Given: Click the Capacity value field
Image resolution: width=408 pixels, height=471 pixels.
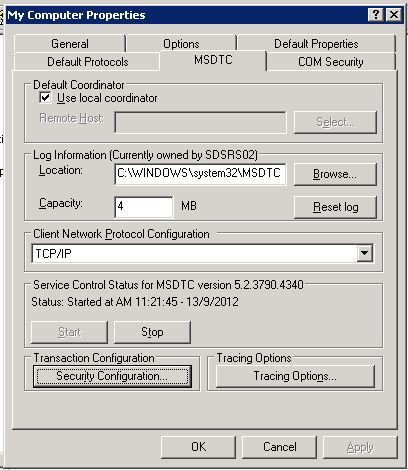Looking at the screenshot, I should tap(144, 206).
